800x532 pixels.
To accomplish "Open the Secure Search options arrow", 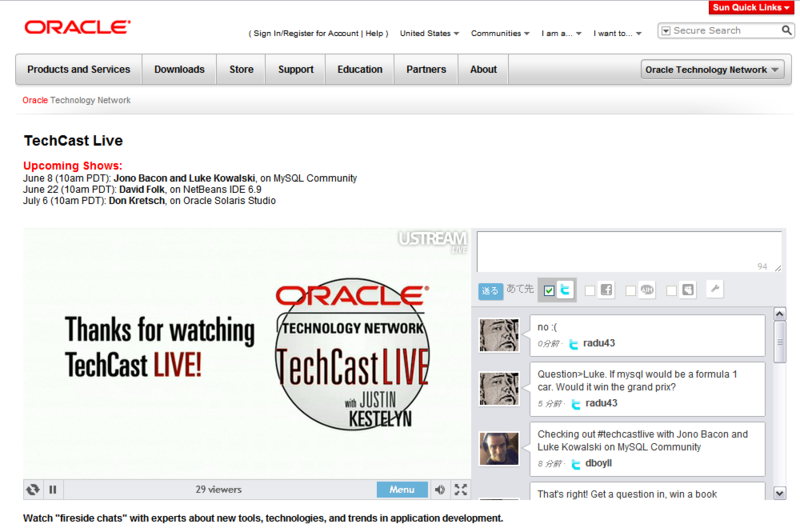I will coord(665,31).
